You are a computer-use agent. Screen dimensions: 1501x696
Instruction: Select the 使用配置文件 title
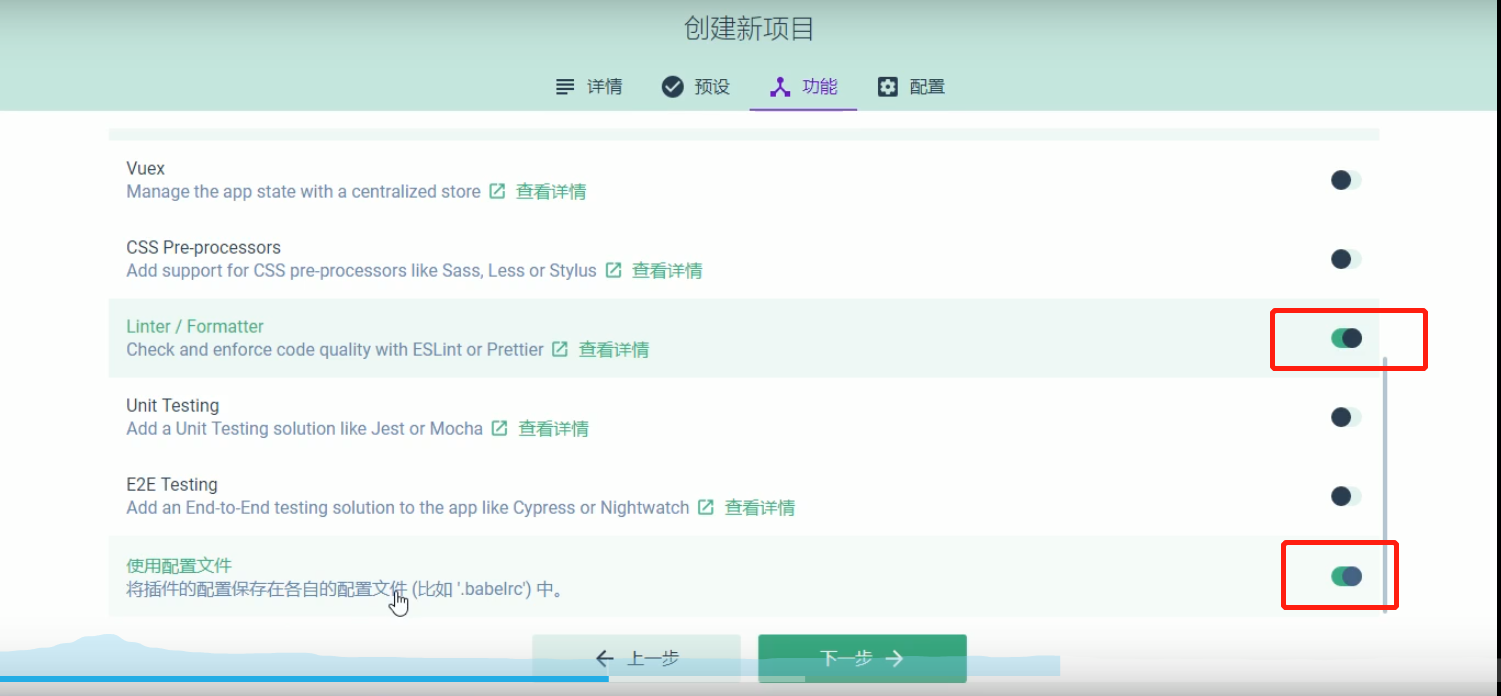coord(179,566)
